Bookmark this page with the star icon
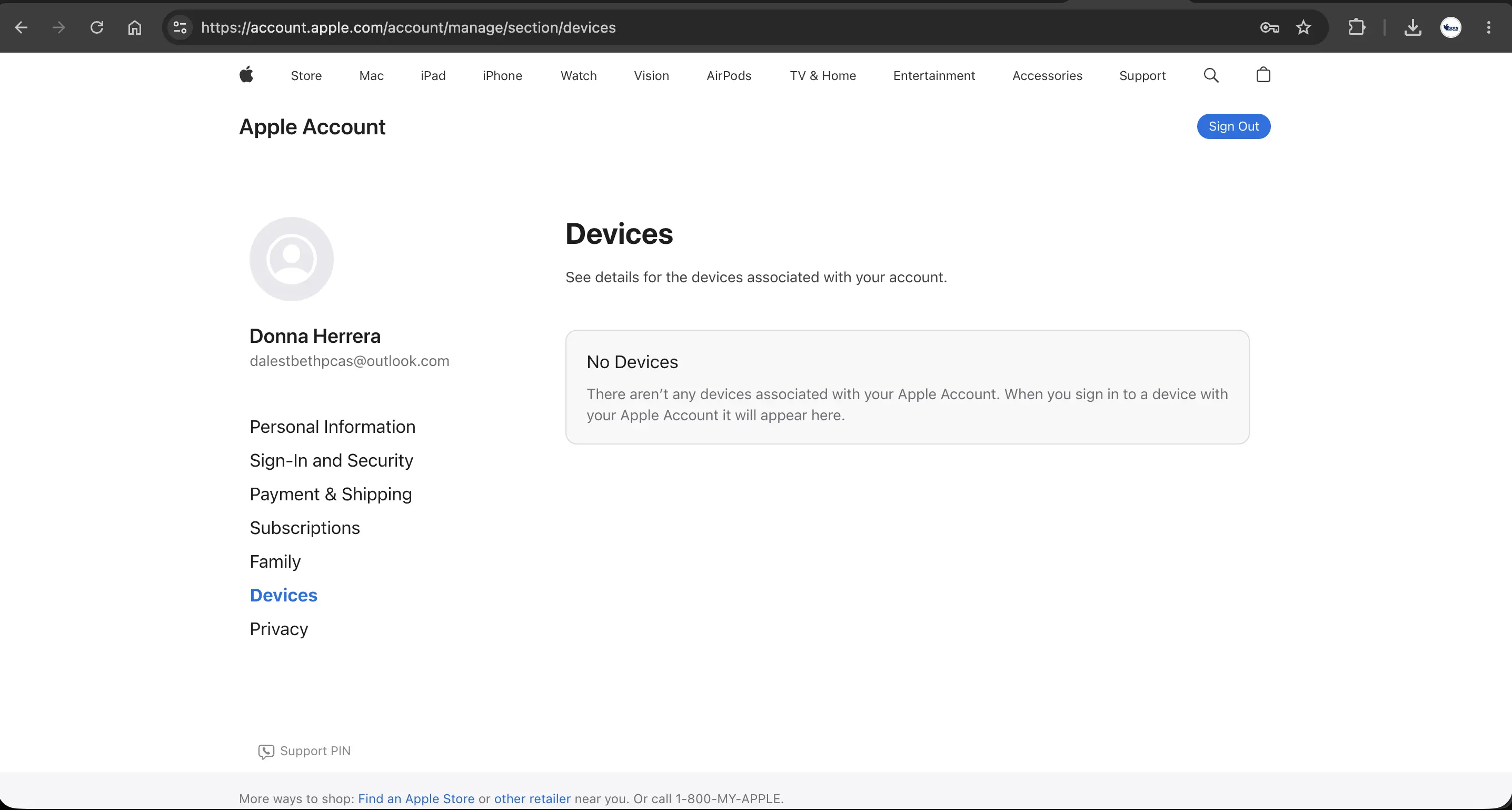Screen dimensions: 1512x810 [x=1304, y=27]
